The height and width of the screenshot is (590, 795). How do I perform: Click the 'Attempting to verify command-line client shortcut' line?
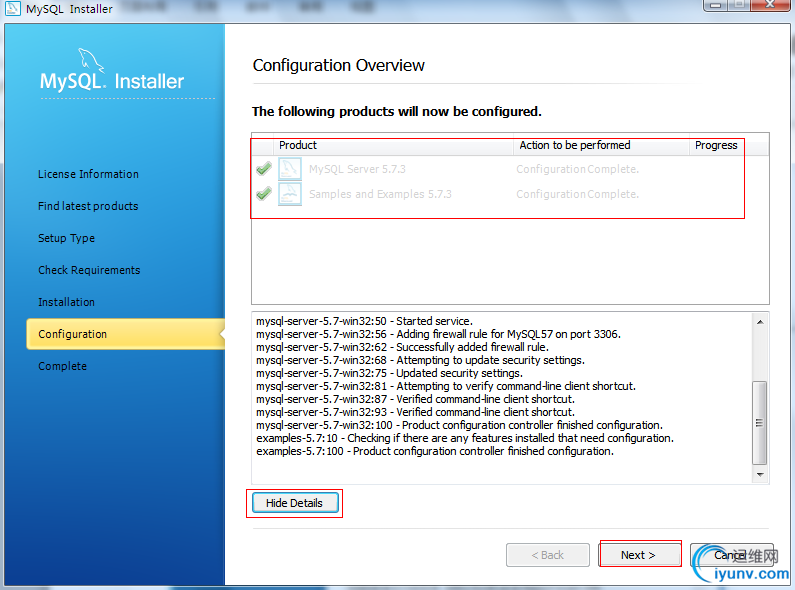[x=446, y=386]
